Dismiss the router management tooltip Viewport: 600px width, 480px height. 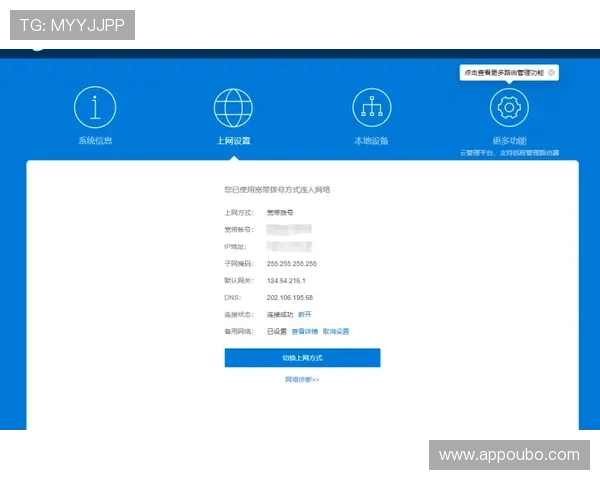(x=551, y=72)
